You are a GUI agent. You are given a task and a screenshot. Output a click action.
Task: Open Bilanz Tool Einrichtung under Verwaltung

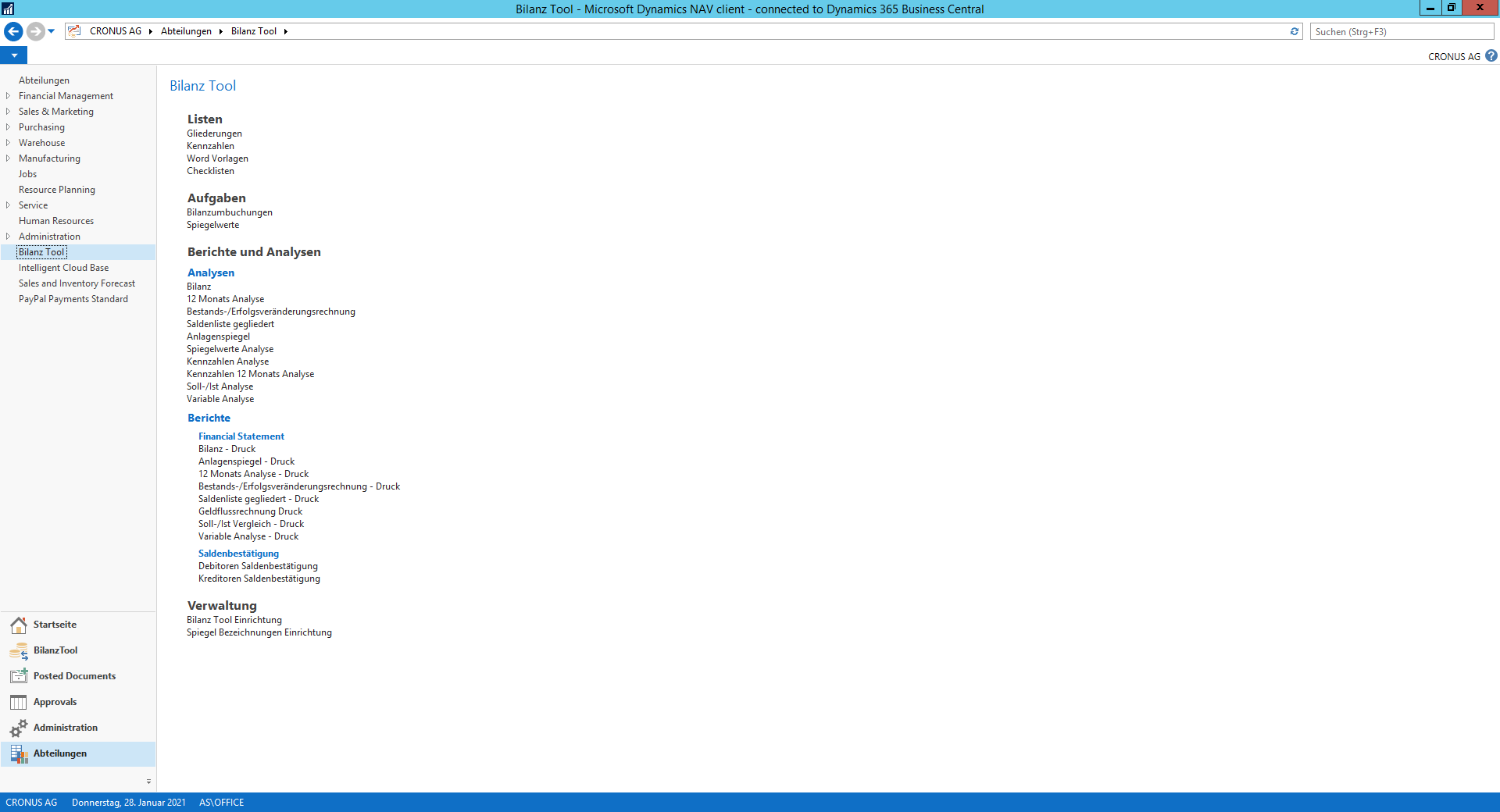pos(234,620)
